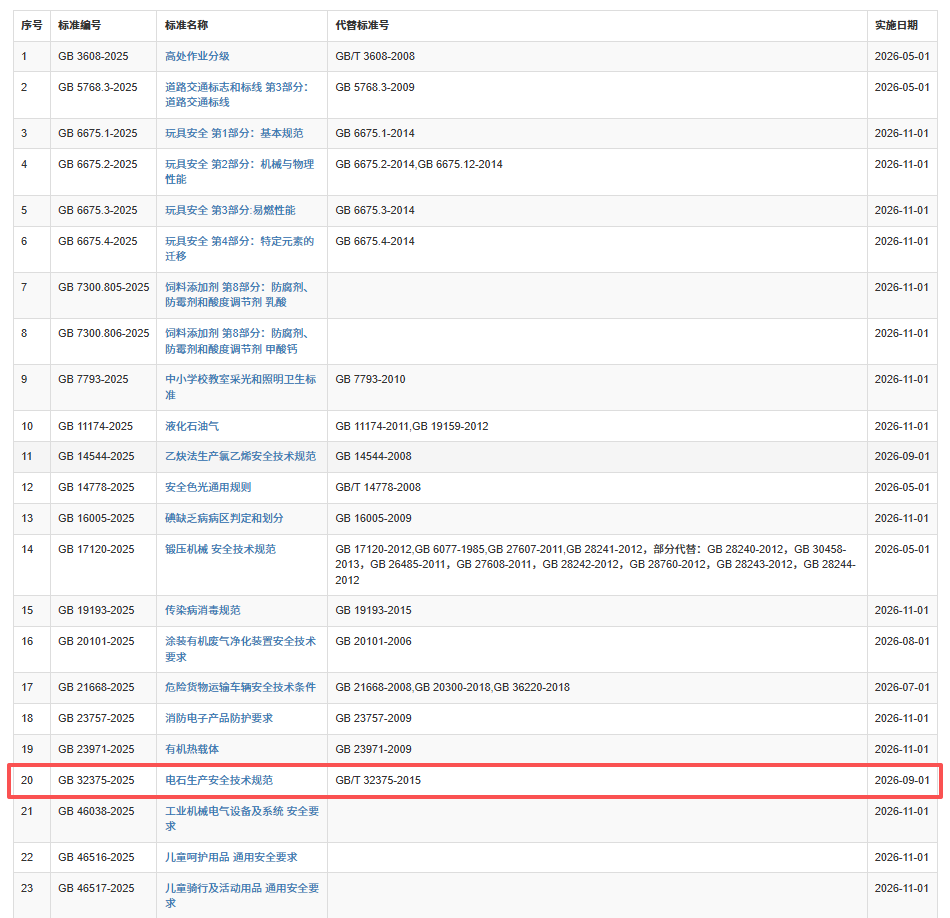Screen dimensions: 950x918
Task: Open 乙炔法生产氯乙烯安全技术规范 link
Action: [240, 456]
